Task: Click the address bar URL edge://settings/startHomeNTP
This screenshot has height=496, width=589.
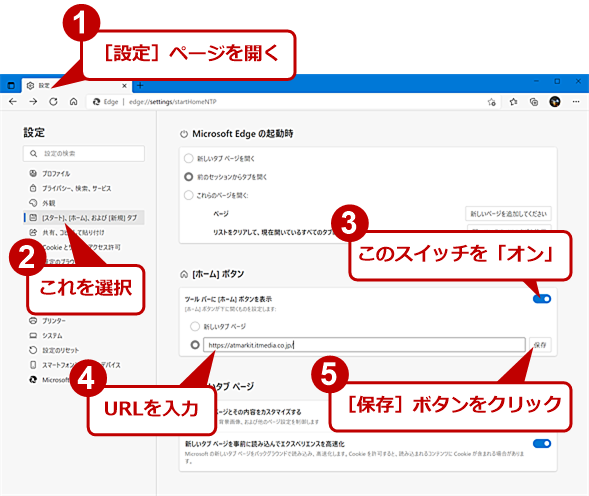Action: pyautogui.click(x=173, y=102)
